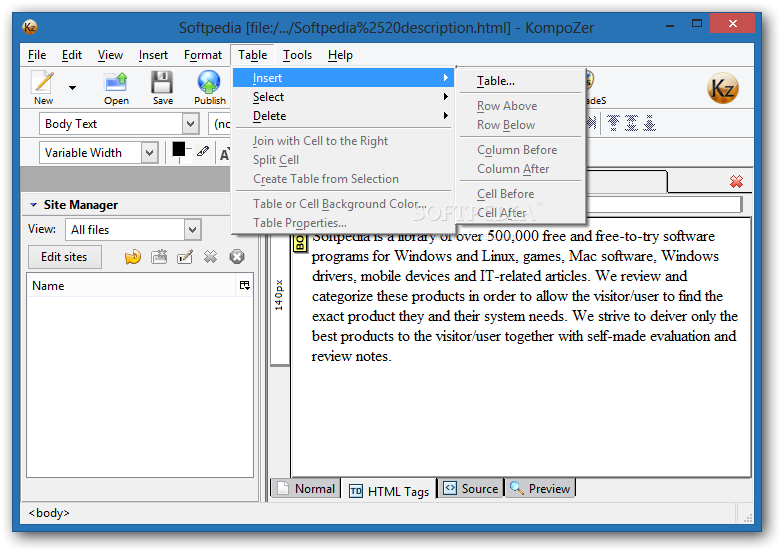Screen dimensions: 782x552
Task: Click the highlight color pen icon
Action: pyautogui.click(x=202, y=151)
